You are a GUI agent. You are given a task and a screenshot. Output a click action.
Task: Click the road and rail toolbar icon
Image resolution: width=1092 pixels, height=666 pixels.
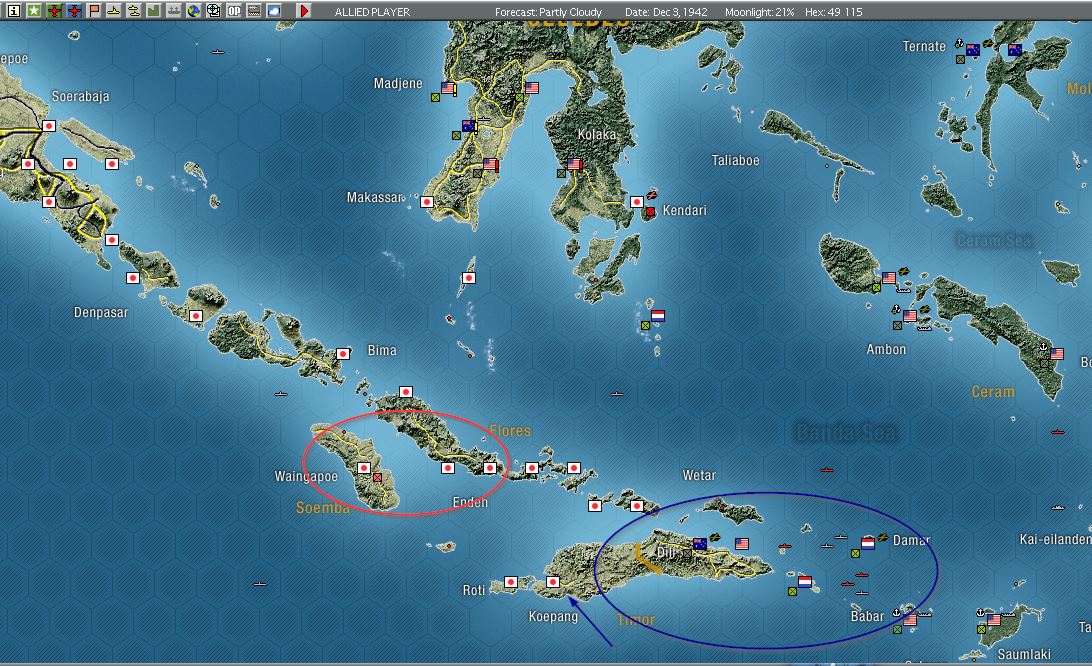(x=254, y=10)
